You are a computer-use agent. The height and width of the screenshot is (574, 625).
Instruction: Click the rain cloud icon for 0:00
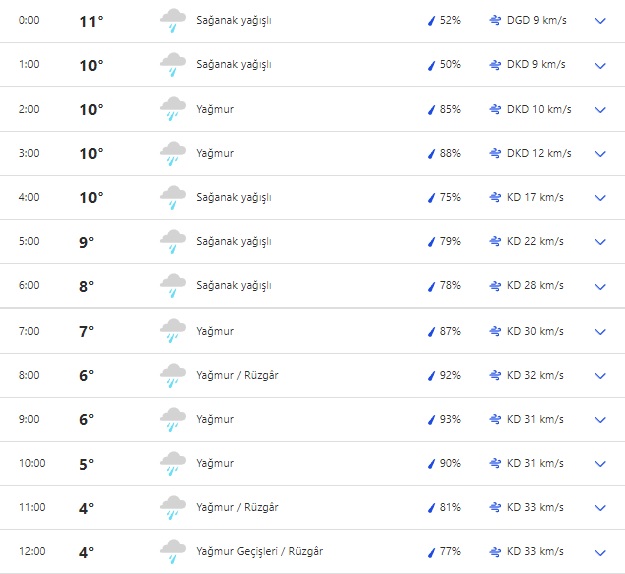(173, 21)
